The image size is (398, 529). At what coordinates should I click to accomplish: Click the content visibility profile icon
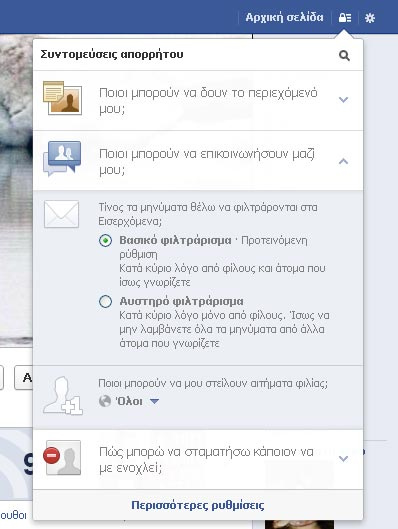[x=62, y=98]
